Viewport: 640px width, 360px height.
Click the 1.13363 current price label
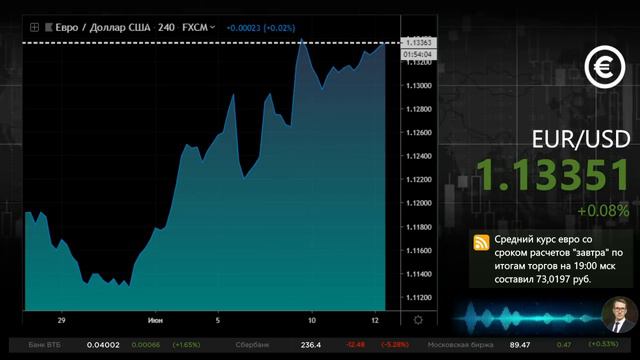(x=419, y=42)
